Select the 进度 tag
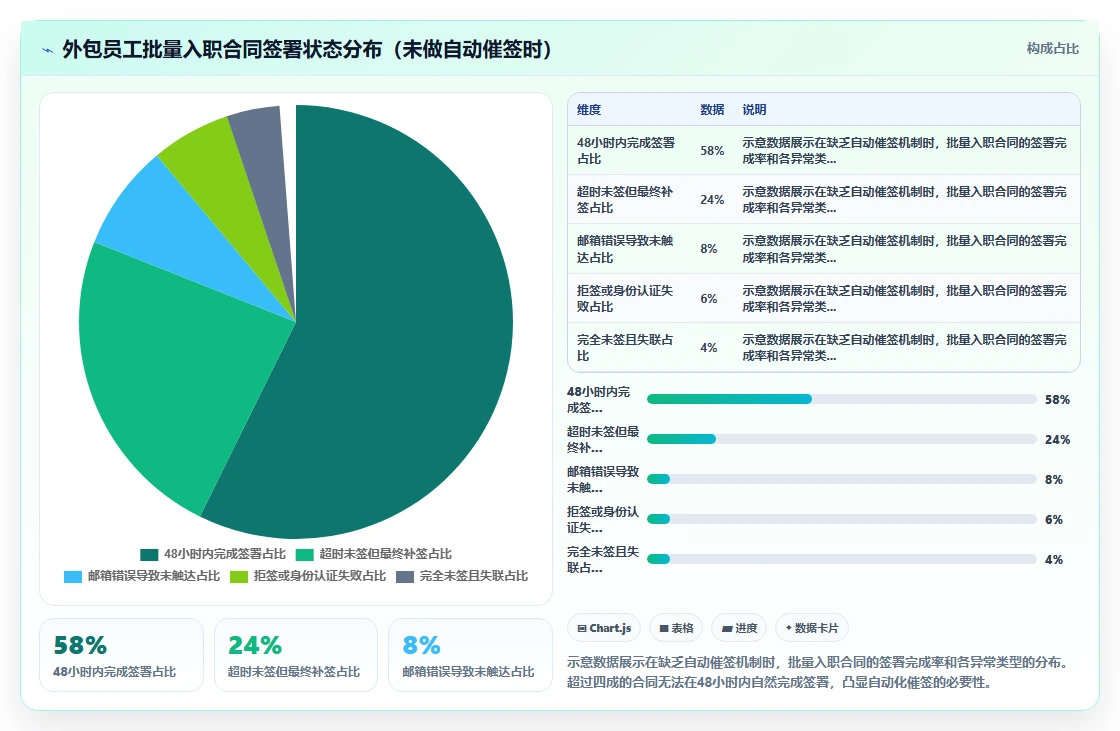The height and width of the screenshot is (731, 1120). tap(739, 628)
